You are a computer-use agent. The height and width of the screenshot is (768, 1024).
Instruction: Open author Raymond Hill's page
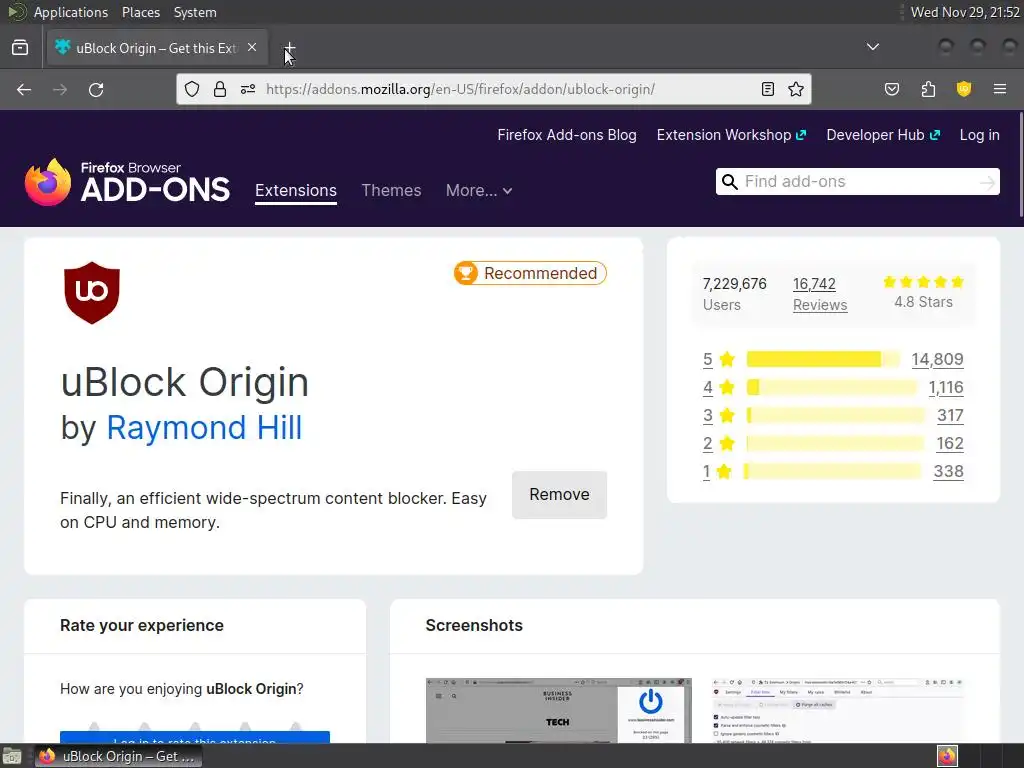coord(204,428)
